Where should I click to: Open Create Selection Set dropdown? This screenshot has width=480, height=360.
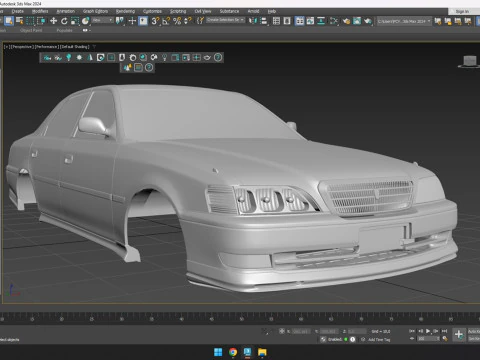pyautogui.click(x=225, y=20)
